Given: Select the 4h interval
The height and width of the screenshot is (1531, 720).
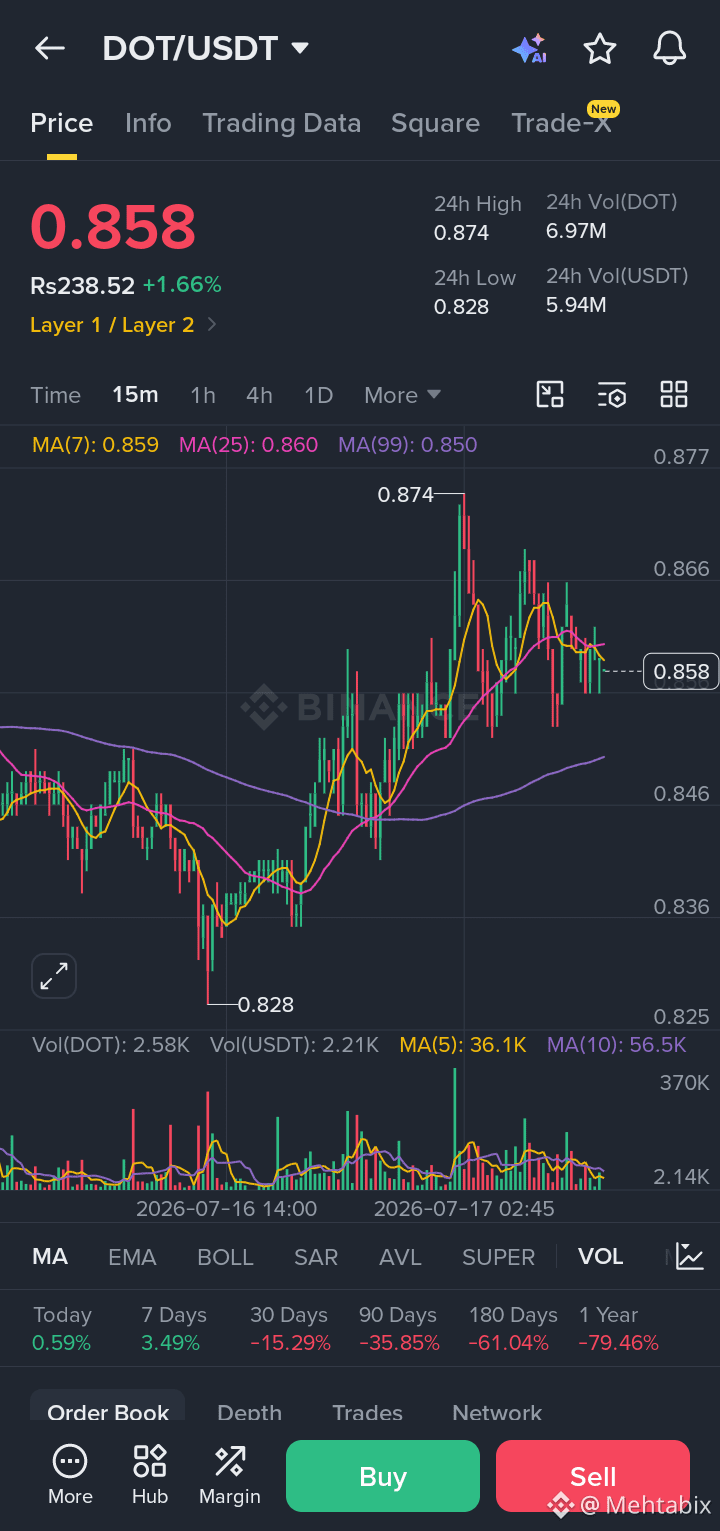Looking at the screenshot, I should tap(259, 395).
